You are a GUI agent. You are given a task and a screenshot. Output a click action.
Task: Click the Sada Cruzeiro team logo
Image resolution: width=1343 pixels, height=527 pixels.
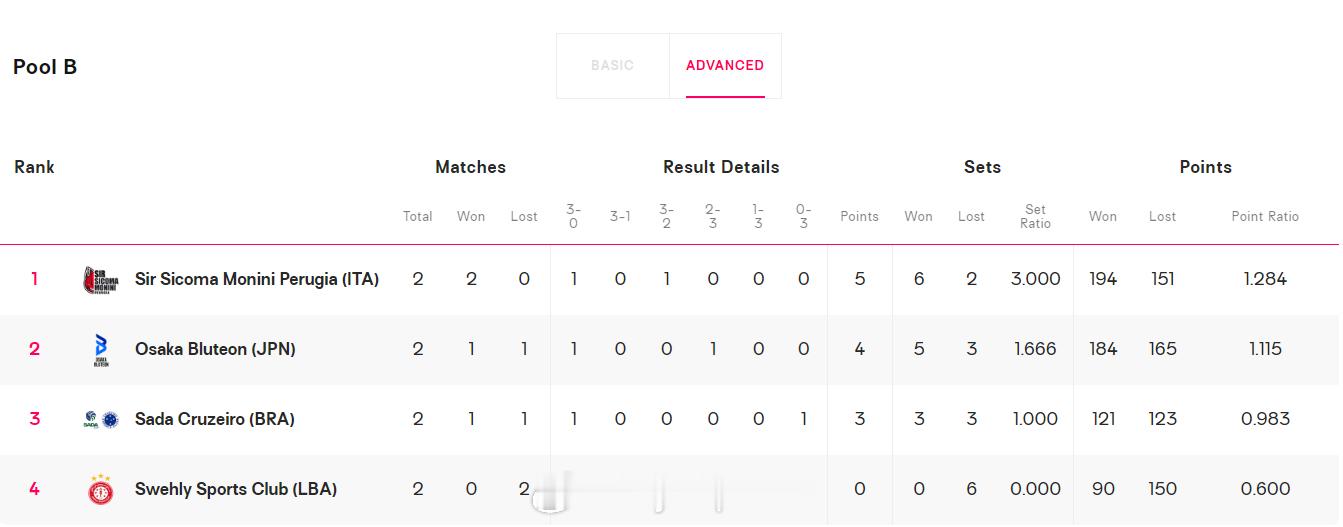tap(100, 420)
